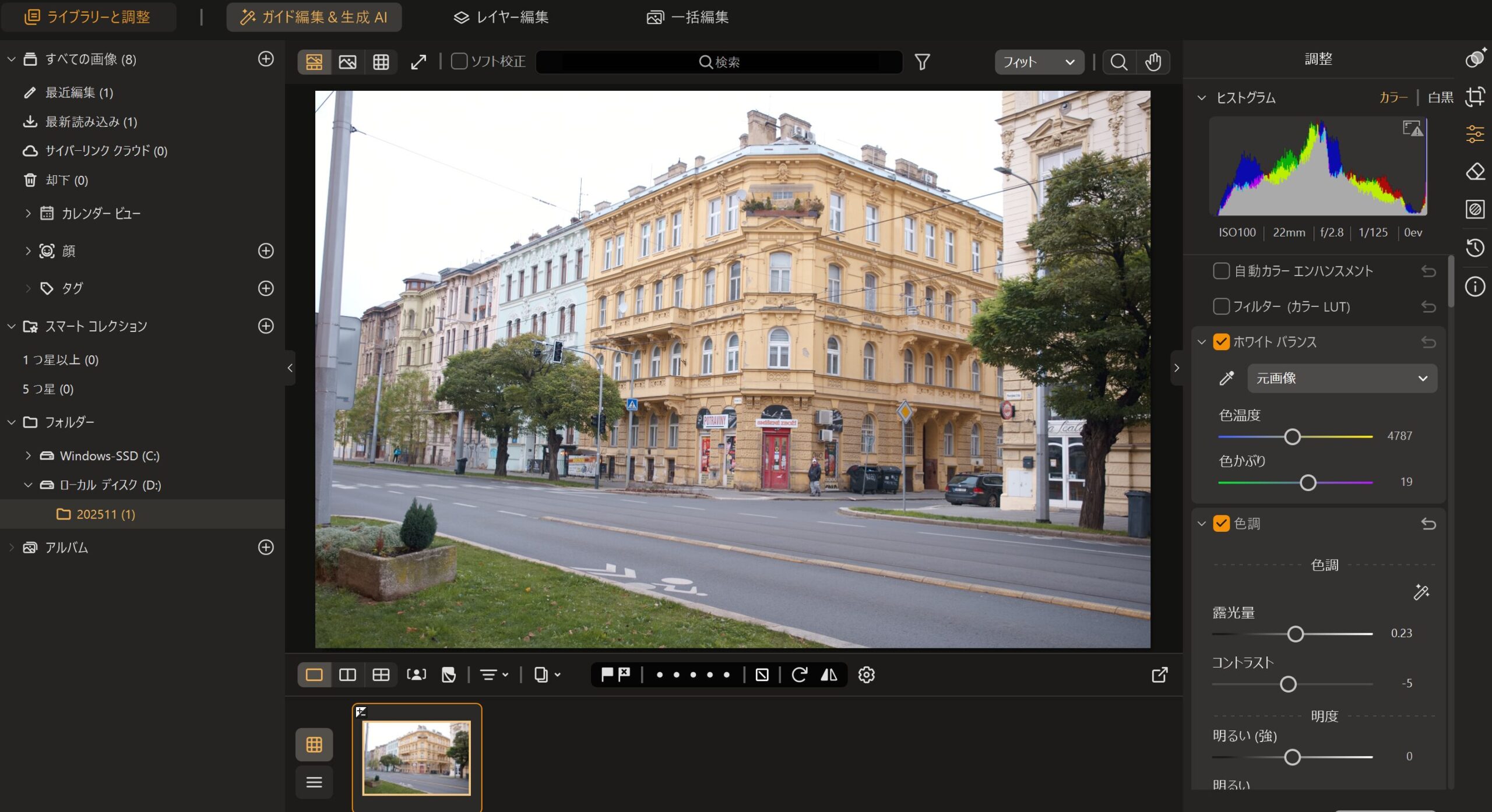Open the ガイド編集 & 生成 AI tab

[314, 17]
